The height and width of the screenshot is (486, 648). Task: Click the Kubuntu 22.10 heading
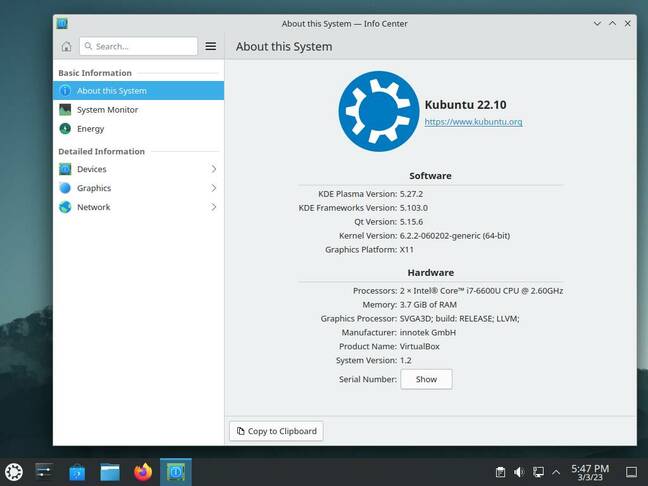pyautogui.click(x=465, y=105)
